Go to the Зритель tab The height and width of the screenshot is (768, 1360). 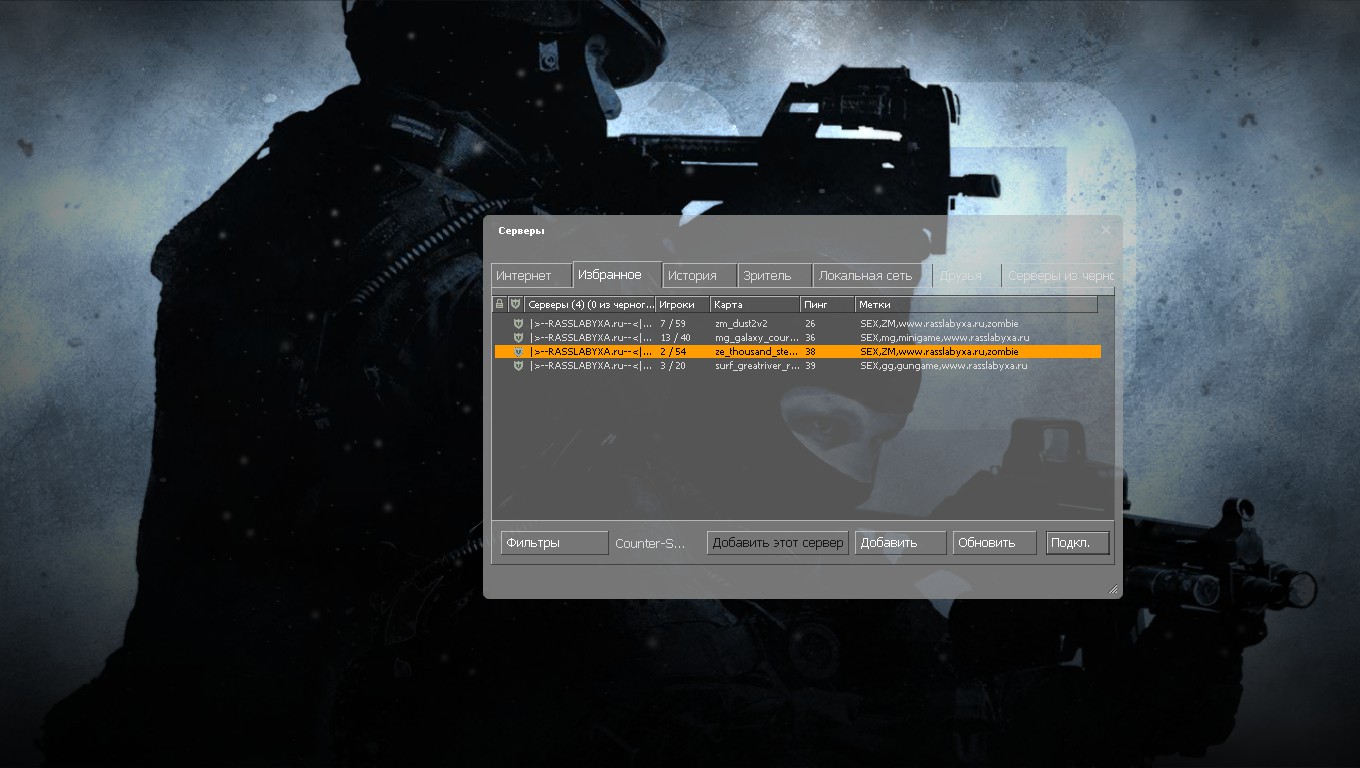(775, 275)
